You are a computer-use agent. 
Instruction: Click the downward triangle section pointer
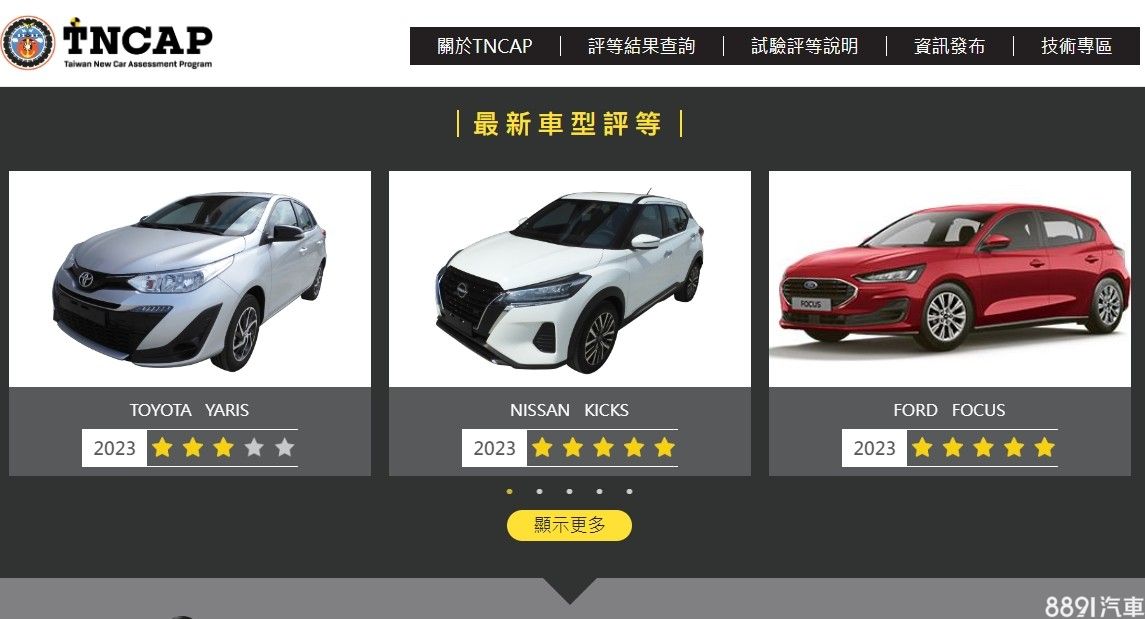pyautogui.click(x=570, y=591)
